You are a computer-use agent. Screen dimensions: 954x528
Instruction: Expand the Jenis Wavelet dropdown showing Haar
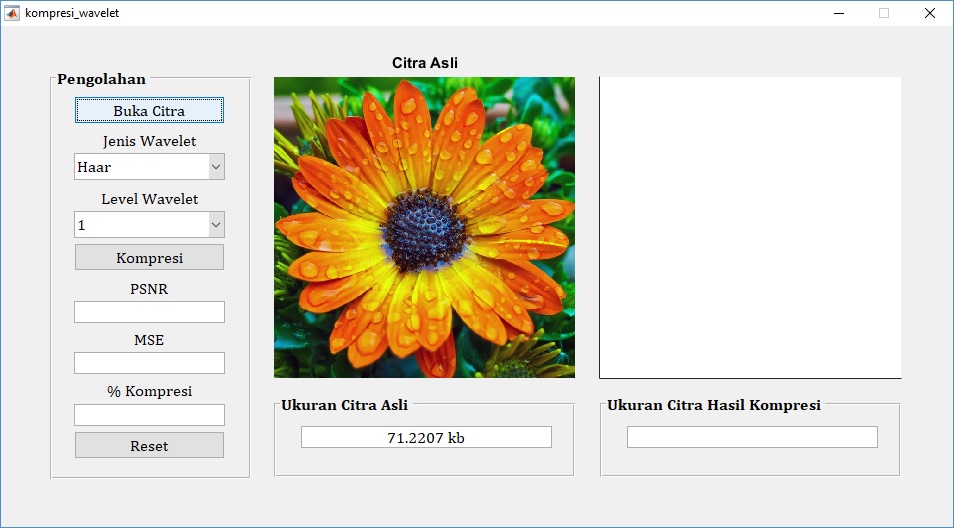149,167
